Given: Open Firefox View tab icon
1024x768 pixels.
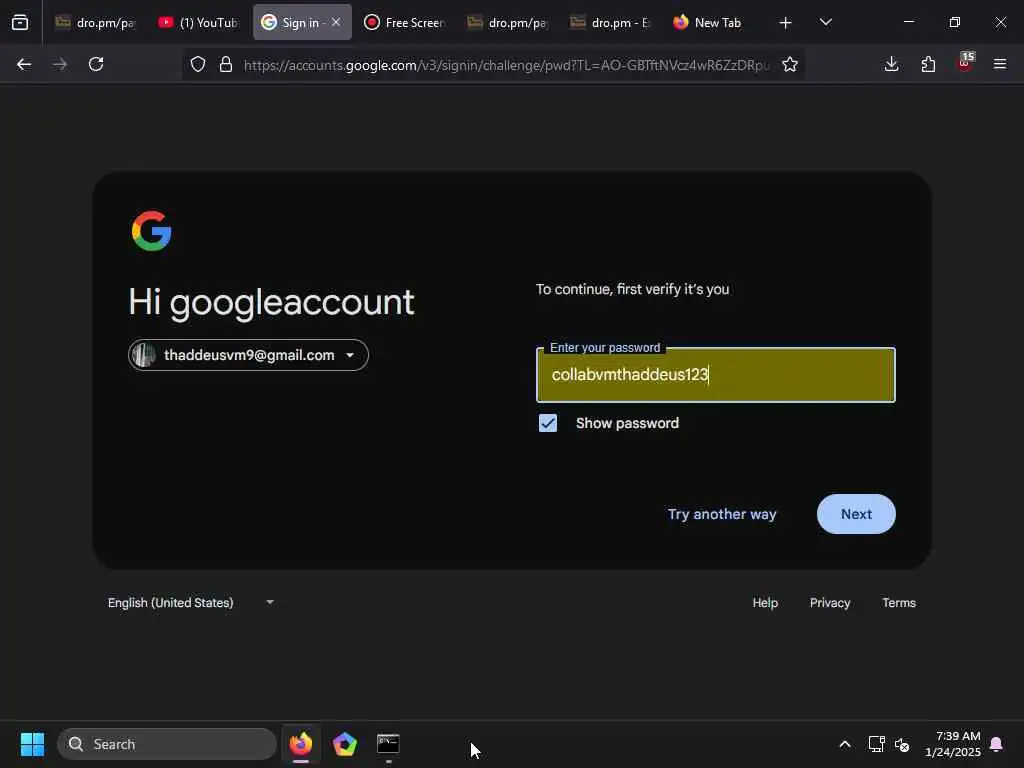Looking at the screenshot, I should [x=20, y=22].
